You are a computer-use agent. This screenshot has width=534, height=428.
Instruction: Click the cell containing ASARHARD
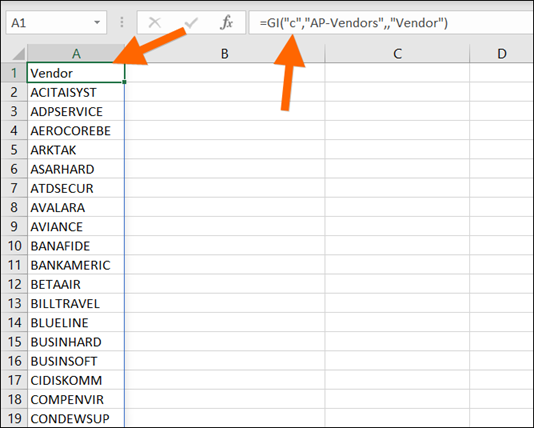coord(76,169)
